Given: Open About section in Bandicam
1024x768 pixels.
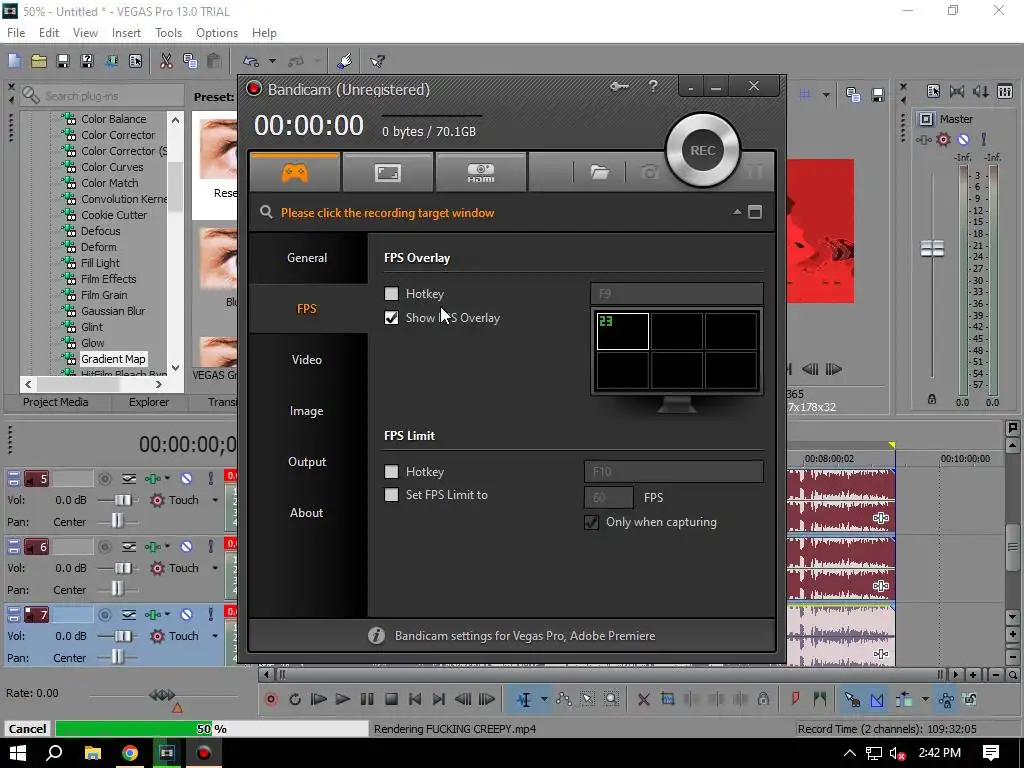Looking at the screenshot, I should [307, 513].
